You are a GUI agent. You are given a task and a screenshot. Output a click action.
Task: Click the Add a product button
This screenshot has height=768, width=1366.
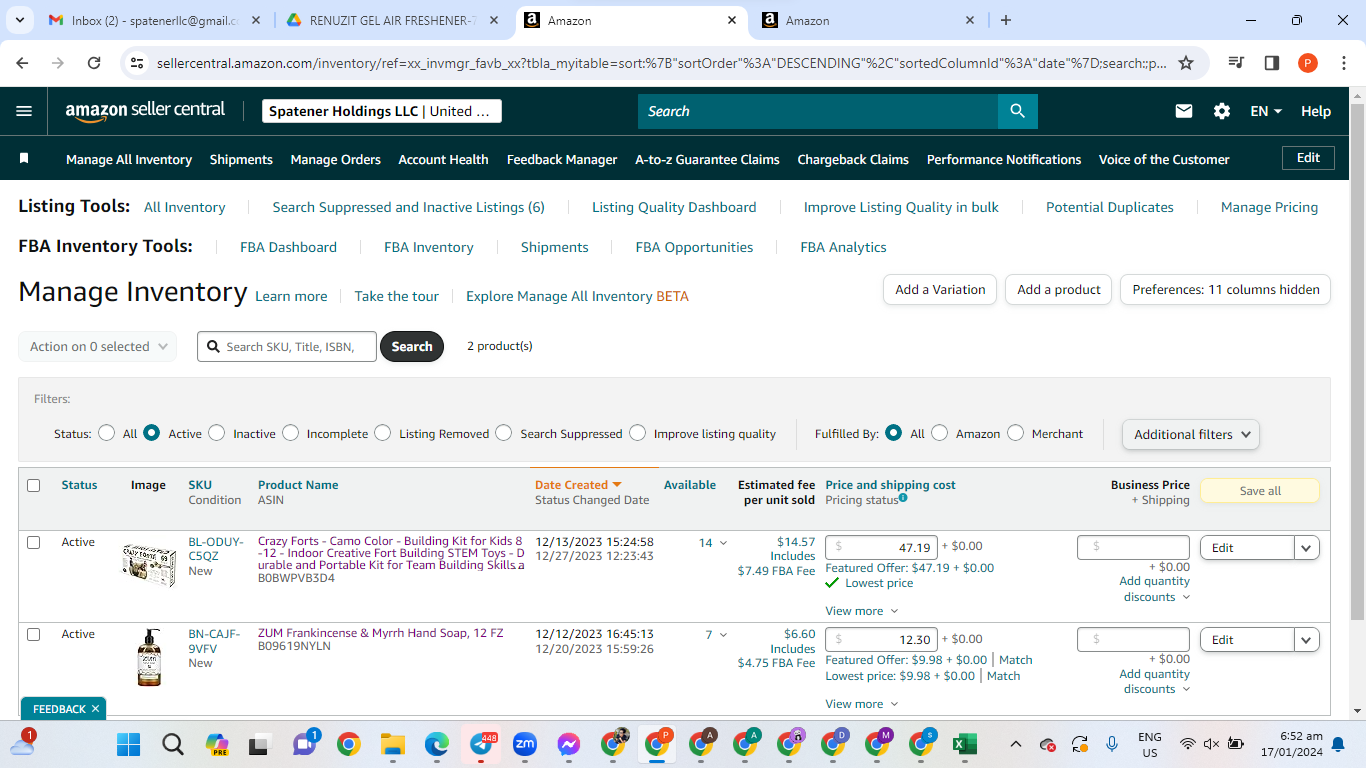[x=1059, y=289]
